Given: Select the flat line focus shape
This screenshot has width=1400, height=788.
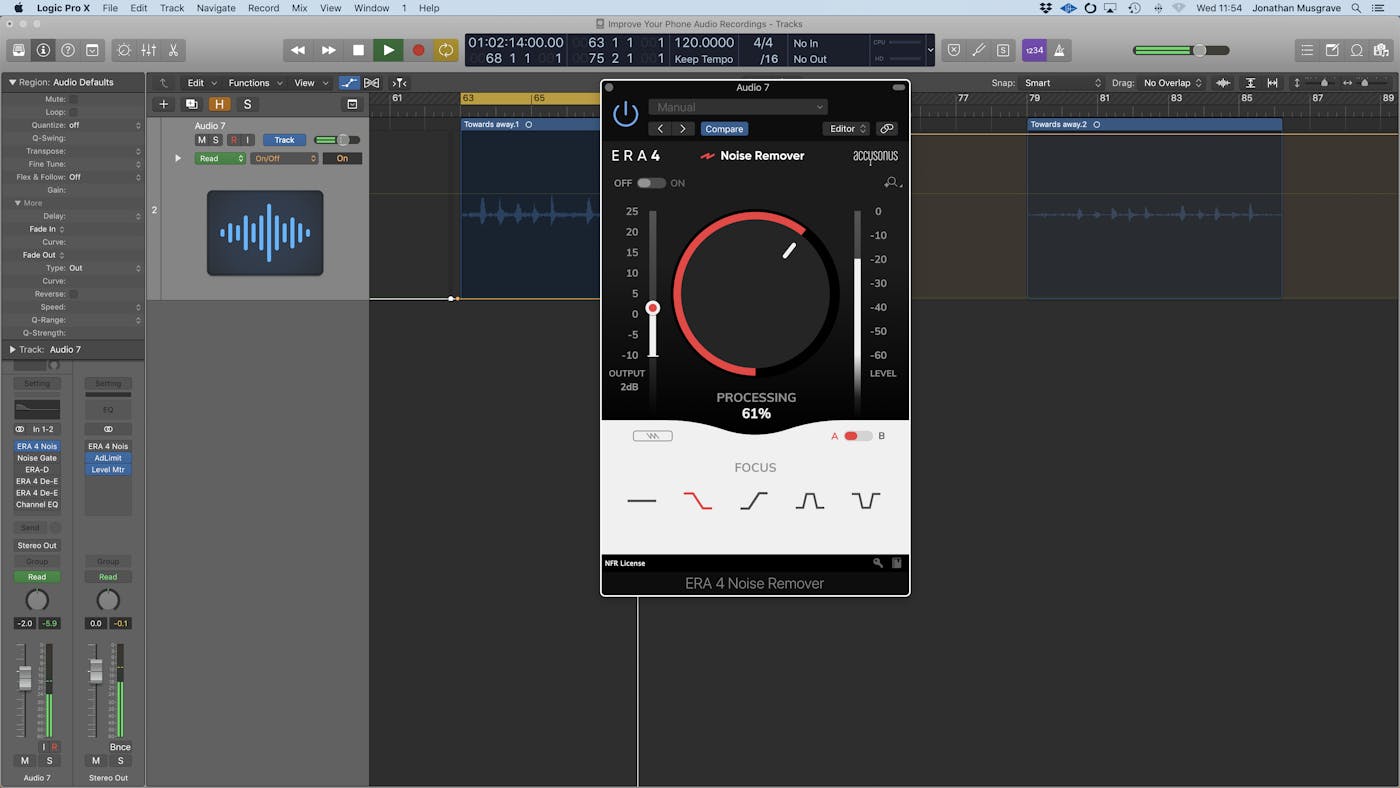Looking at the screenshot, I should (642, 500).
